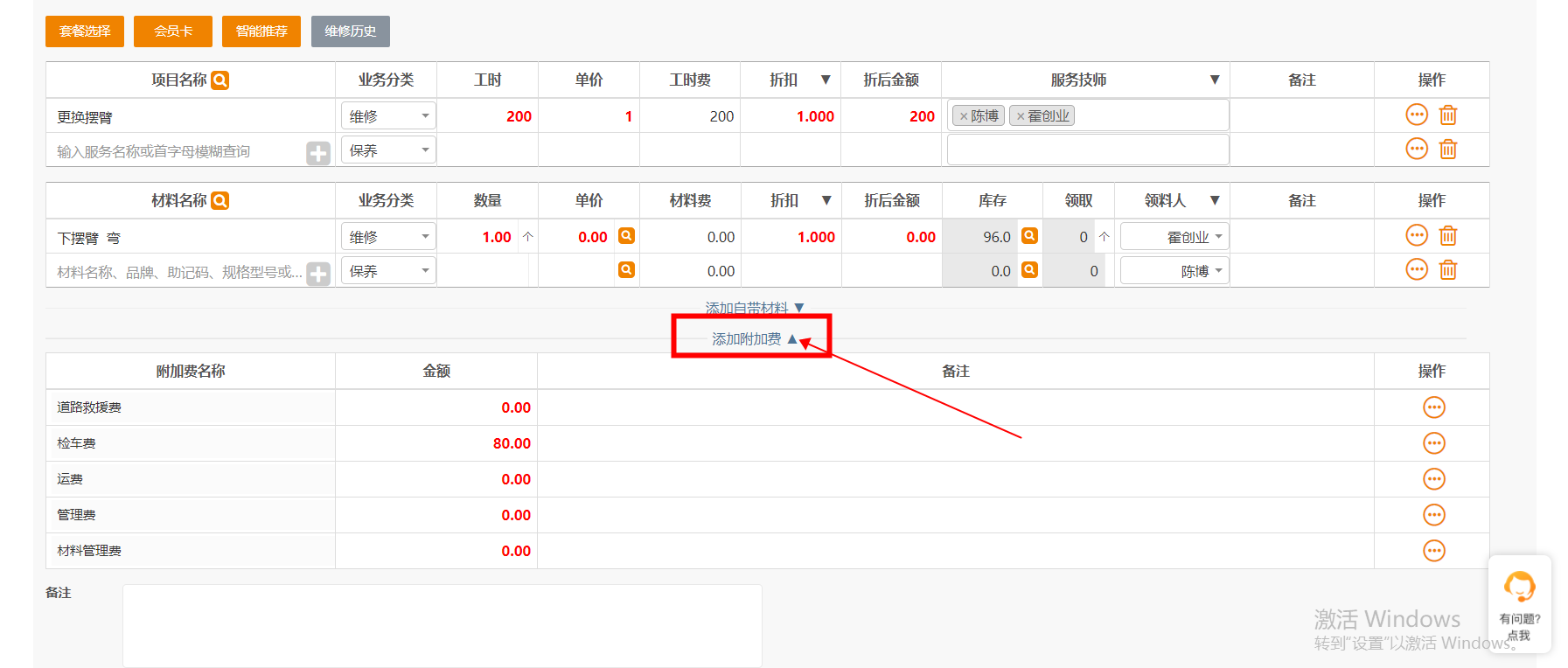1568x668 pixels.
Task: Edit the 检车费 amount 80.00
Action: click(x=436, y=443)
